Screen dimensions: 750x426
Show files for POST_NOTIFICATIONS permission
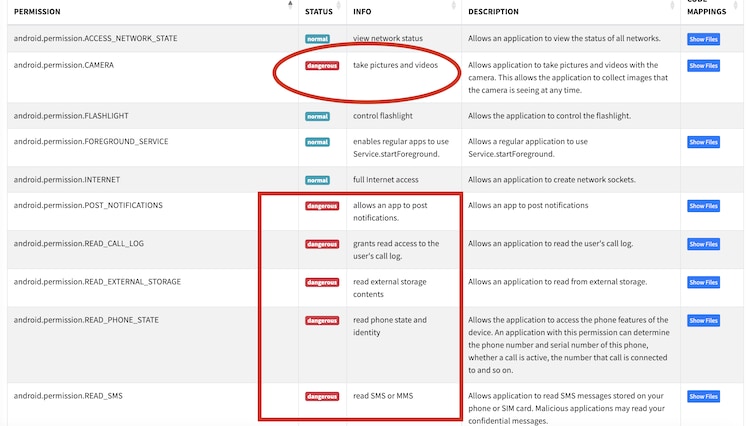(703, 206)
